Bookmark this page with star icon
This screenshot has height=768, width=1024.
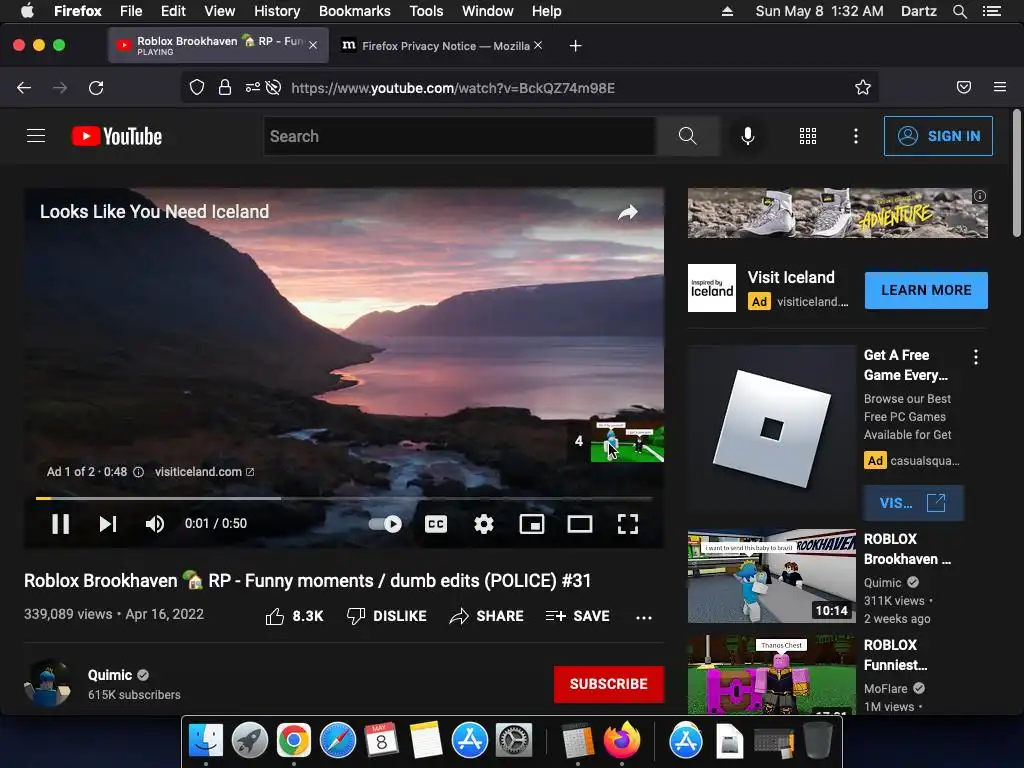pos(863,88)
